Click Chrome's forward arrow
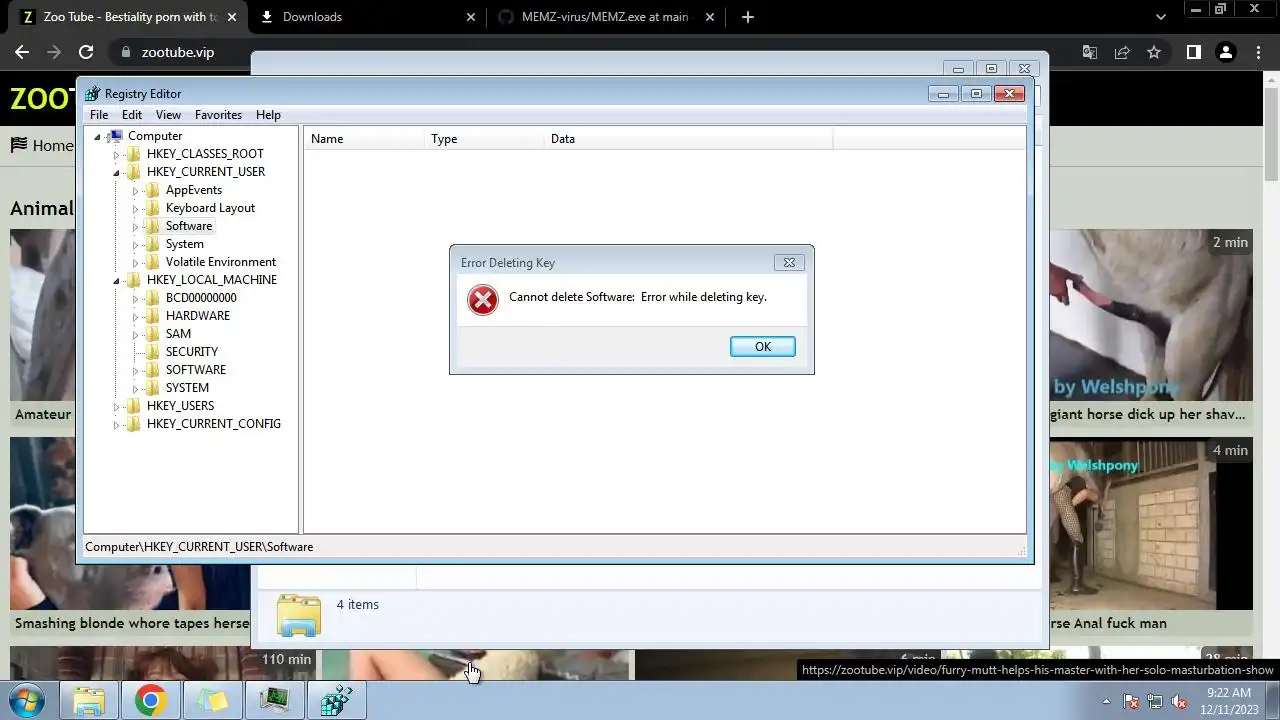Screen dimensions: 1280x720 click(x=54, y=52)
